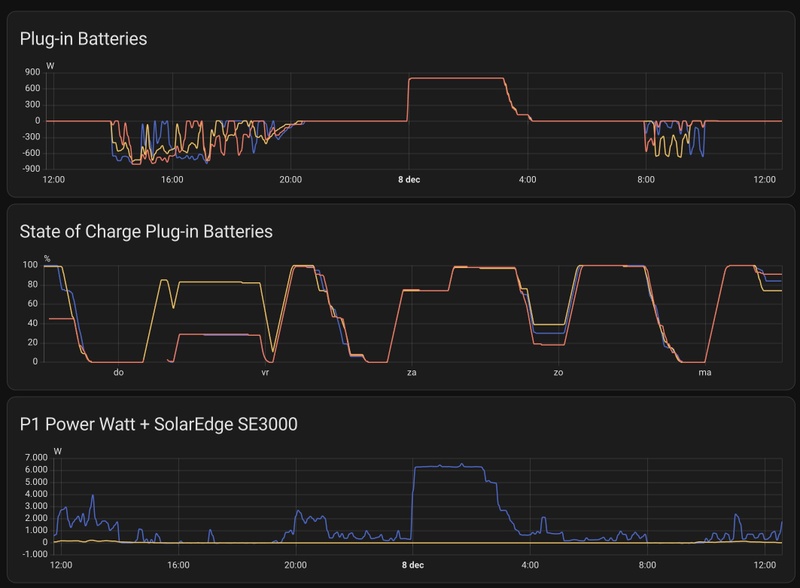
Task: Click the 20:00 label on the Plug-in Batteries axis
Action: click(x=290, y=180)
